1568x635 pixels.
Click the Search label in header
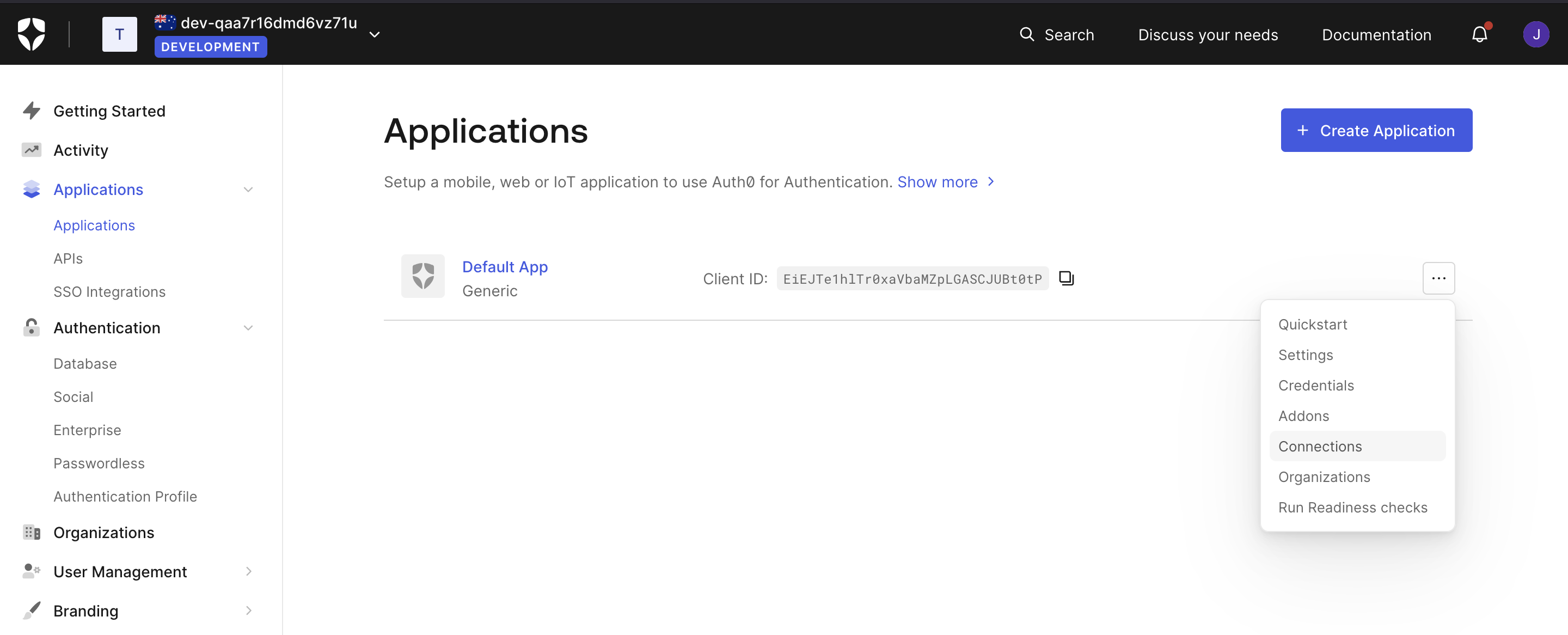[1069, 35]
